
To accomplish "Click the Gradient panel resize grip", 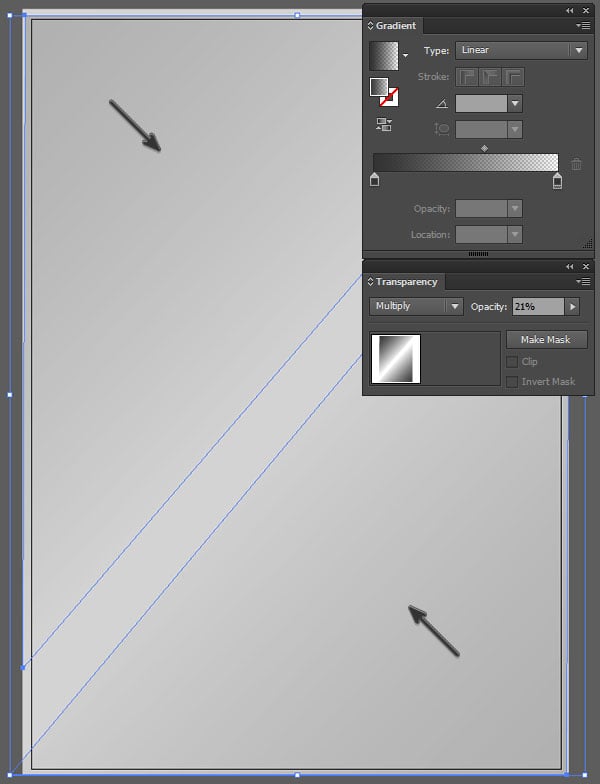I will pyautogui.click(x=588, y=244).
